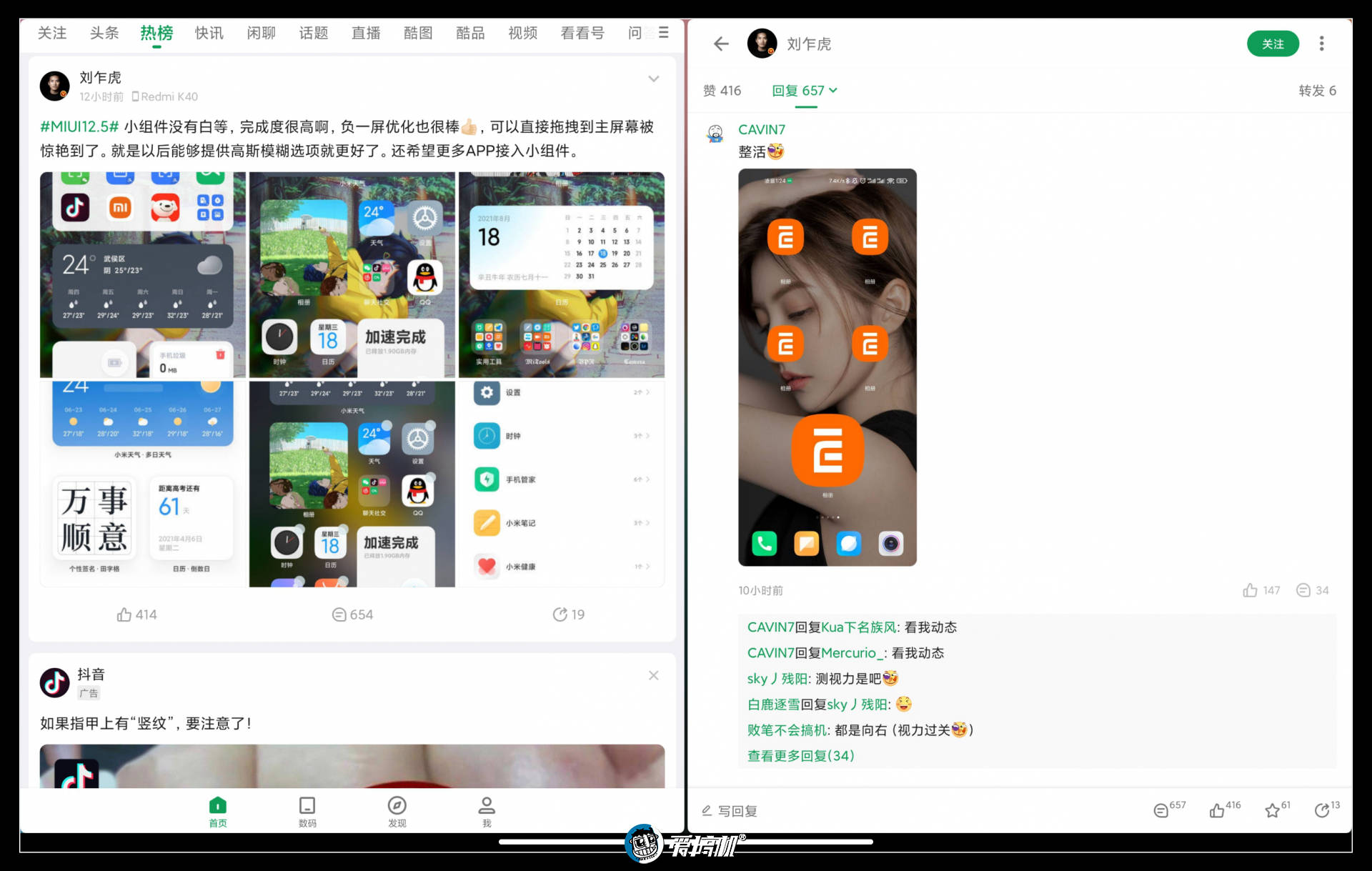Open CAVIN7's phone screenshot image
Image resolution: width=1372 pixels, height=871 pixels.
click(827, 367)
